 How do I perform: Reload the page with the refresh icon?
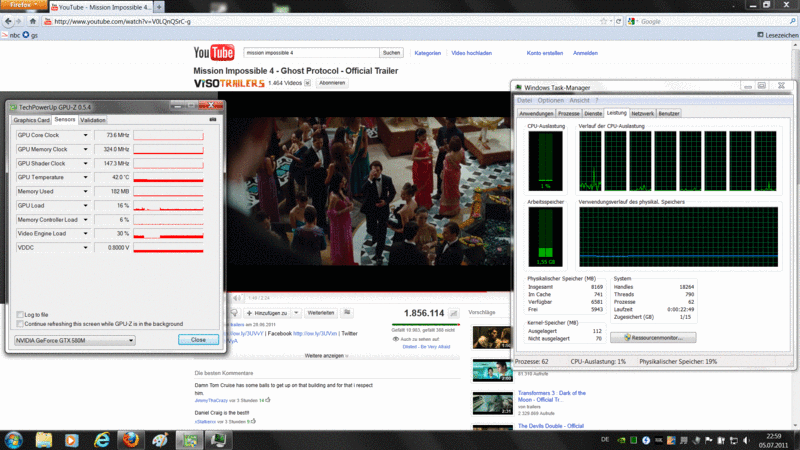(x=618, y=21)
